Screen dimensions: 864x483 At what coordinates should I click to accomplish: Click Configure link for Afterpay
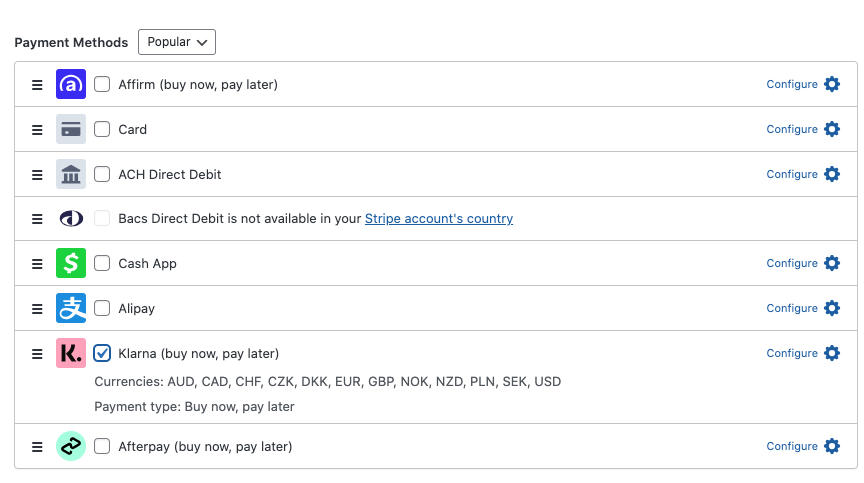tap(792, 447)
